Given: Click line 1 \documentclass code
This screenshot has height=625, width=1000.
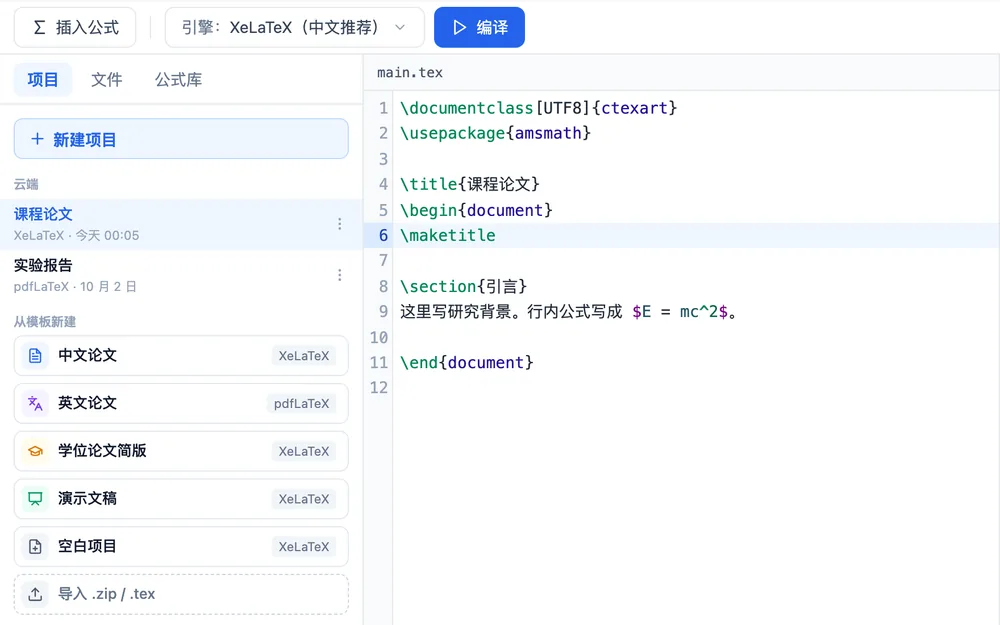Looking at the screenshot, I should click(538, 108).
